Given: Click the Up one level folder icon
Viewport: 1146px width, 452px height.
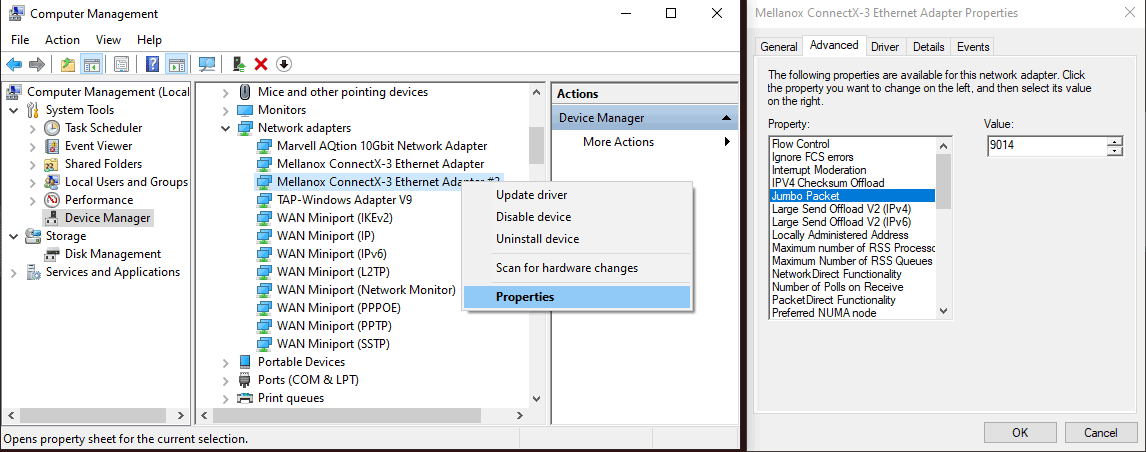Looking at the screenshot, I should pyautogui.click(x=68, y=64).
